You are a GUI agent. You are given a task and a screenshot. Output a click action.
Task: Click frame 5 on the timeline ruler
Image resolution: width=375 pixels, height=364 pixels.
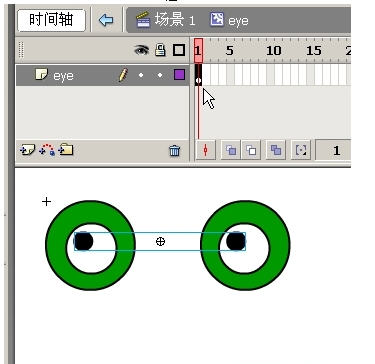point(229,51)
